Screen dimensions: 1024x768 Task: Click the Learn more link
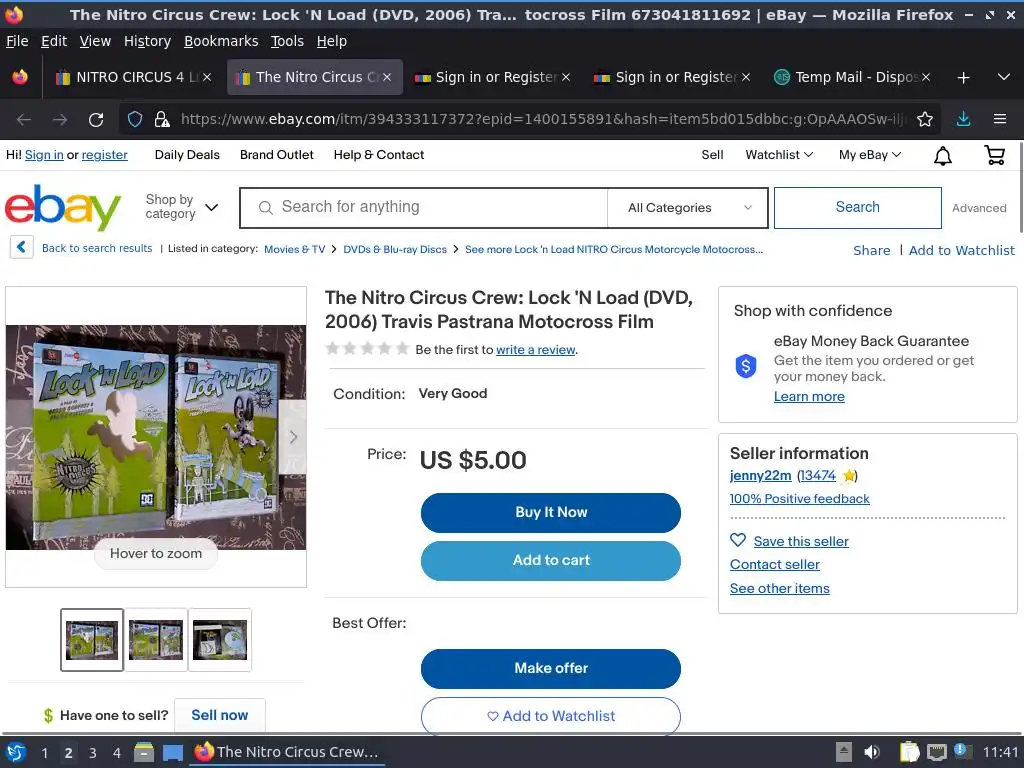(x=809, y=396)
